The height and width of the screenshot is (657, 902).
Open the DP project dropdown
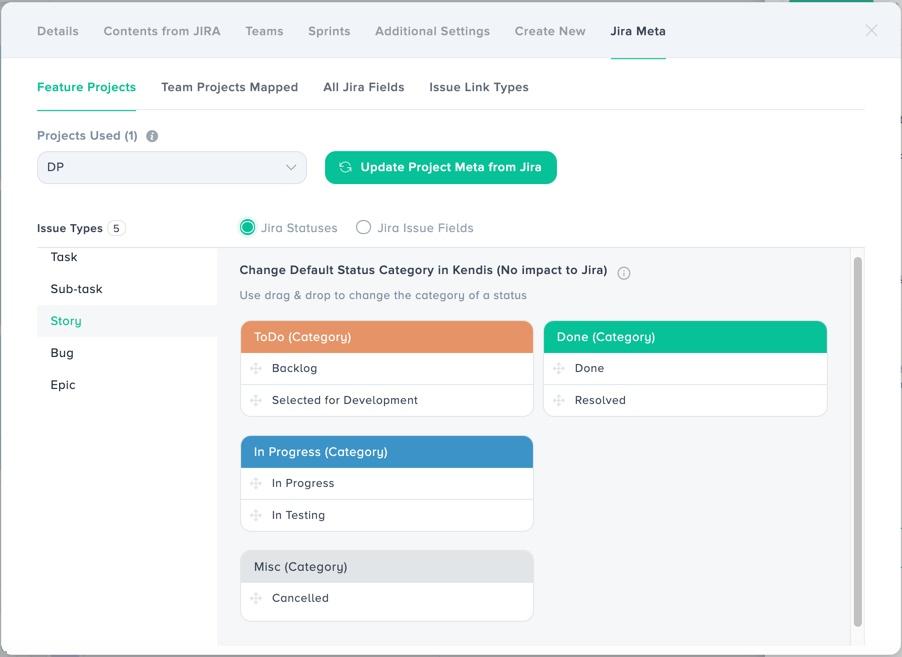pos(171,167)
